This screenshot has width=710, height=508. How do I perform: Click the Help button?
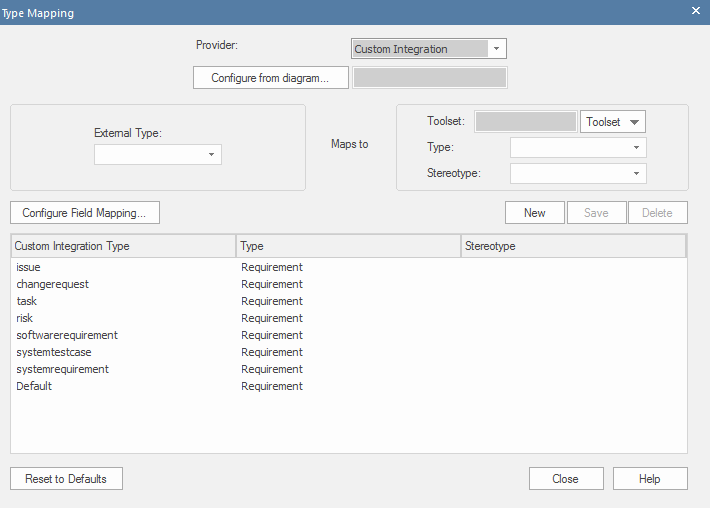point(650,479)
